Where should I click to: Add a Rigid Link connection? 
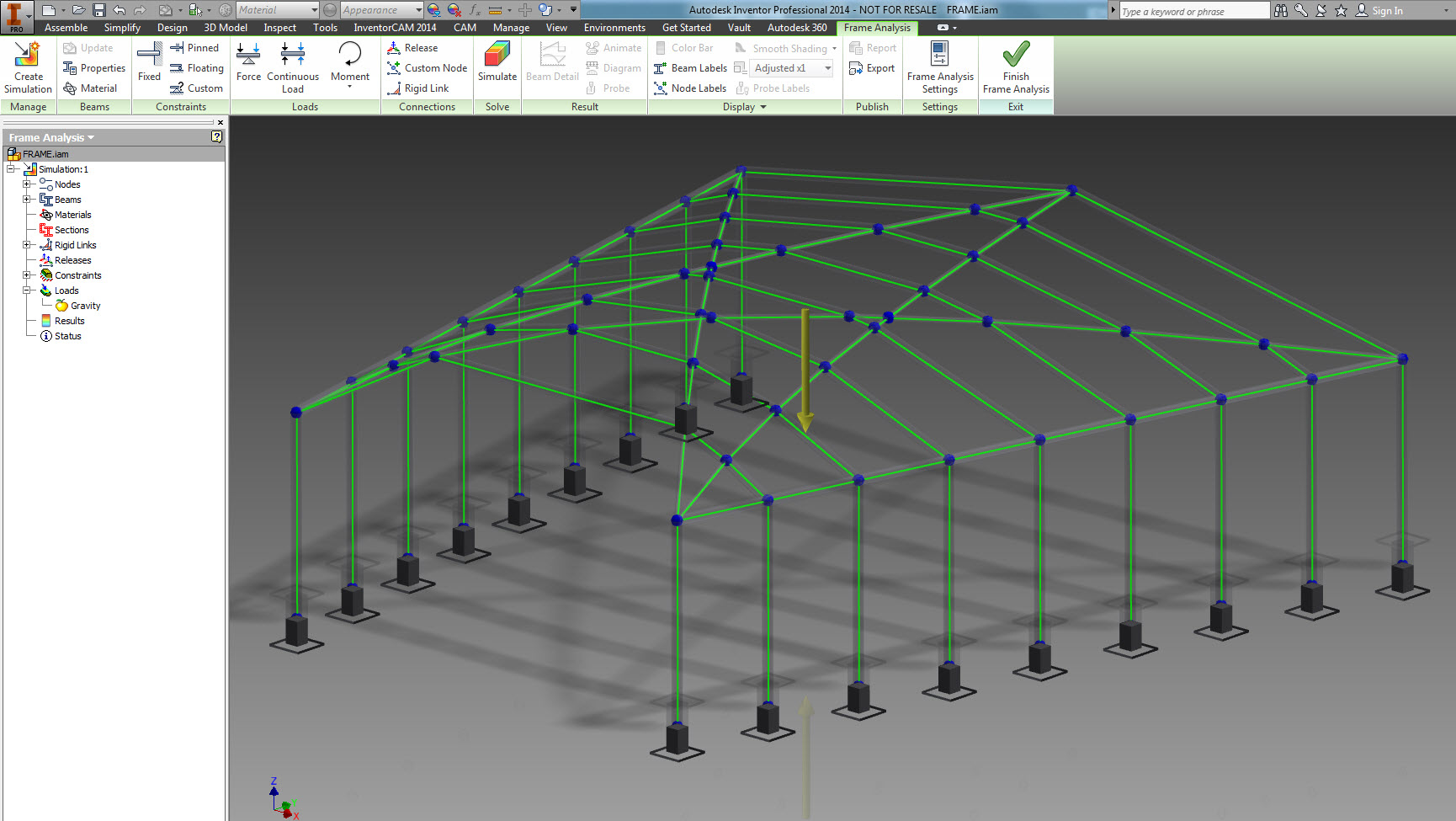(418, 88)
